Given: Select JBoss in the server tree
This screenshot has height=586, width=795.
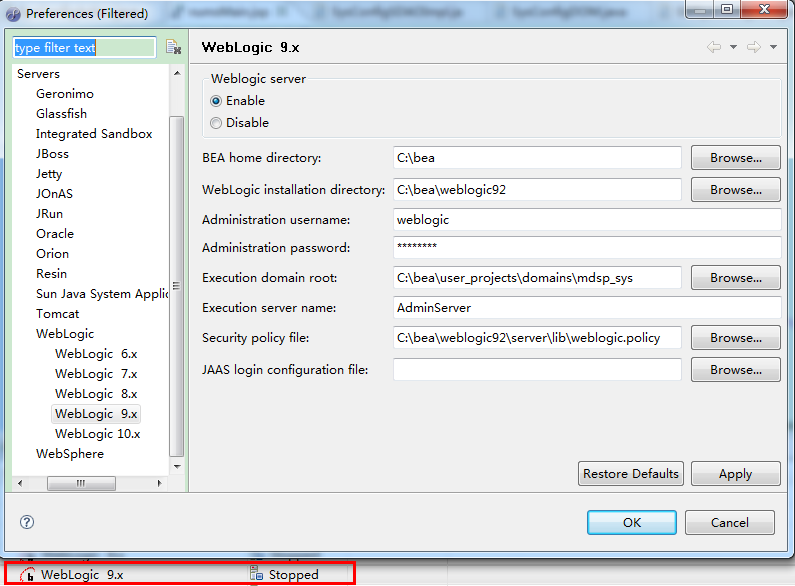Looking at the screenshot, I should pos(52,154).
